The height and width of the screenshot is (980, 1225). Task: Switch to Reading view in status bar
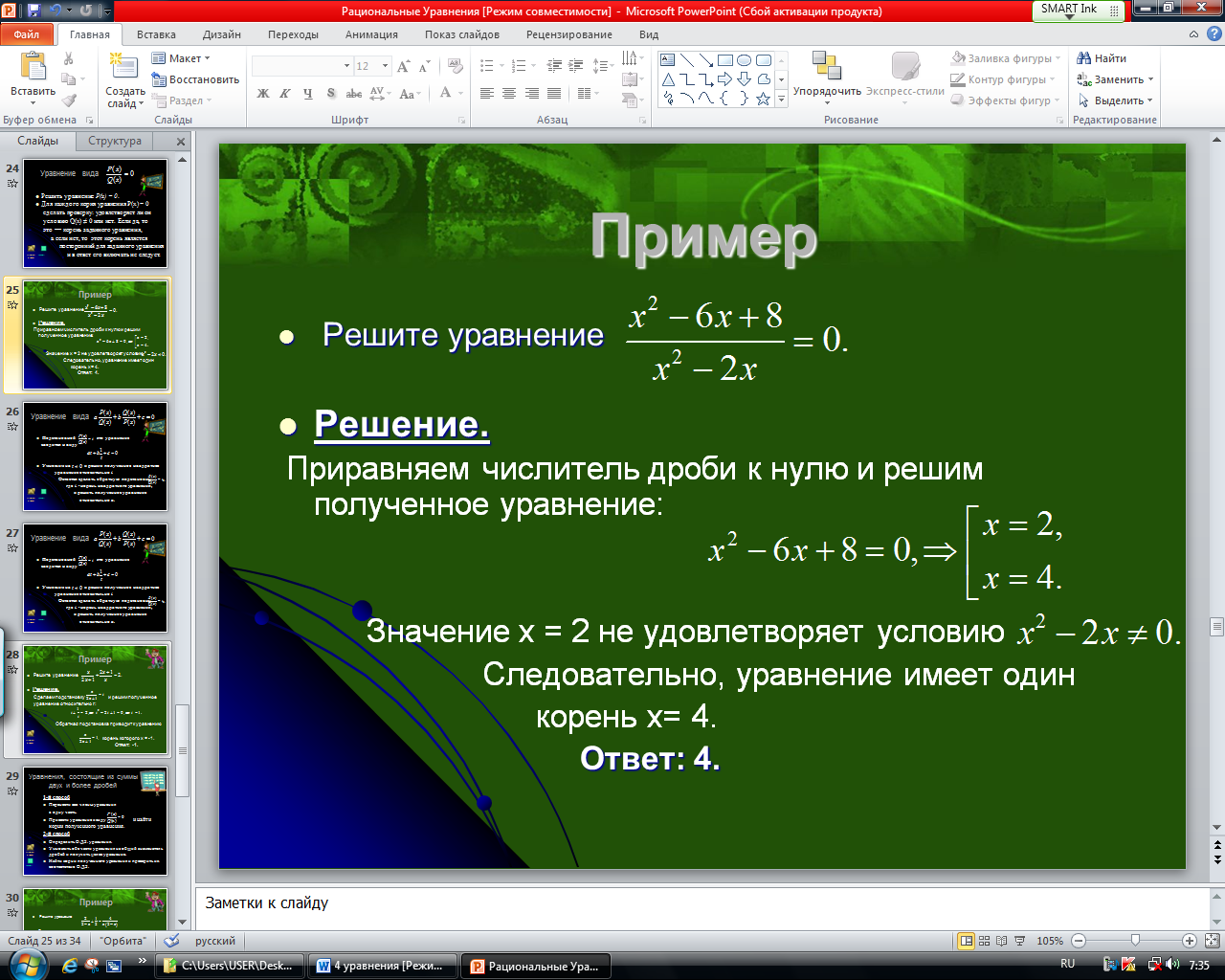click(x=1001, y=941)
